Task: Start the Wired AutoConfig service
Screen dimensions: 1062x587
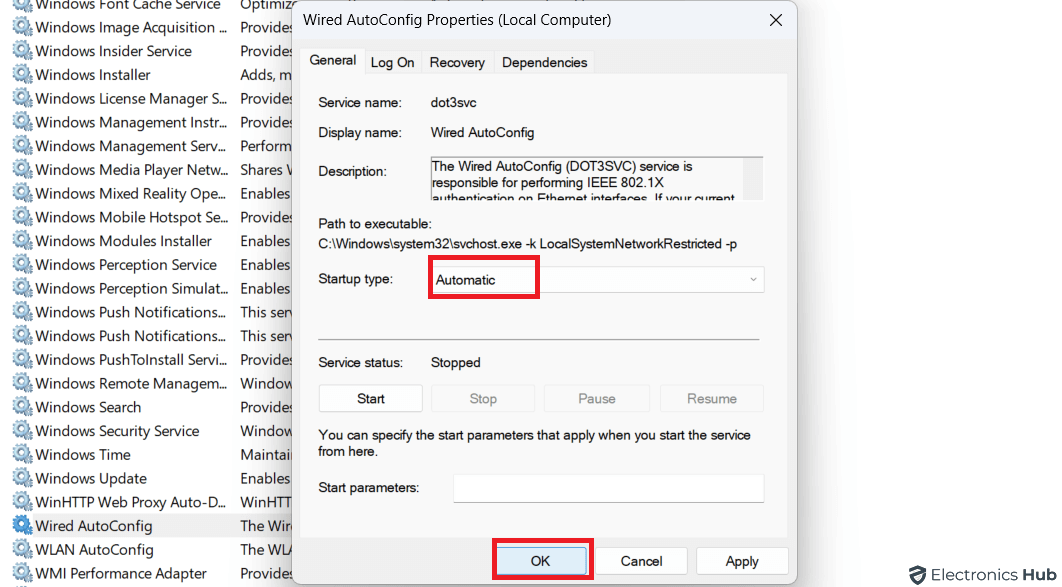Action: 370,398
